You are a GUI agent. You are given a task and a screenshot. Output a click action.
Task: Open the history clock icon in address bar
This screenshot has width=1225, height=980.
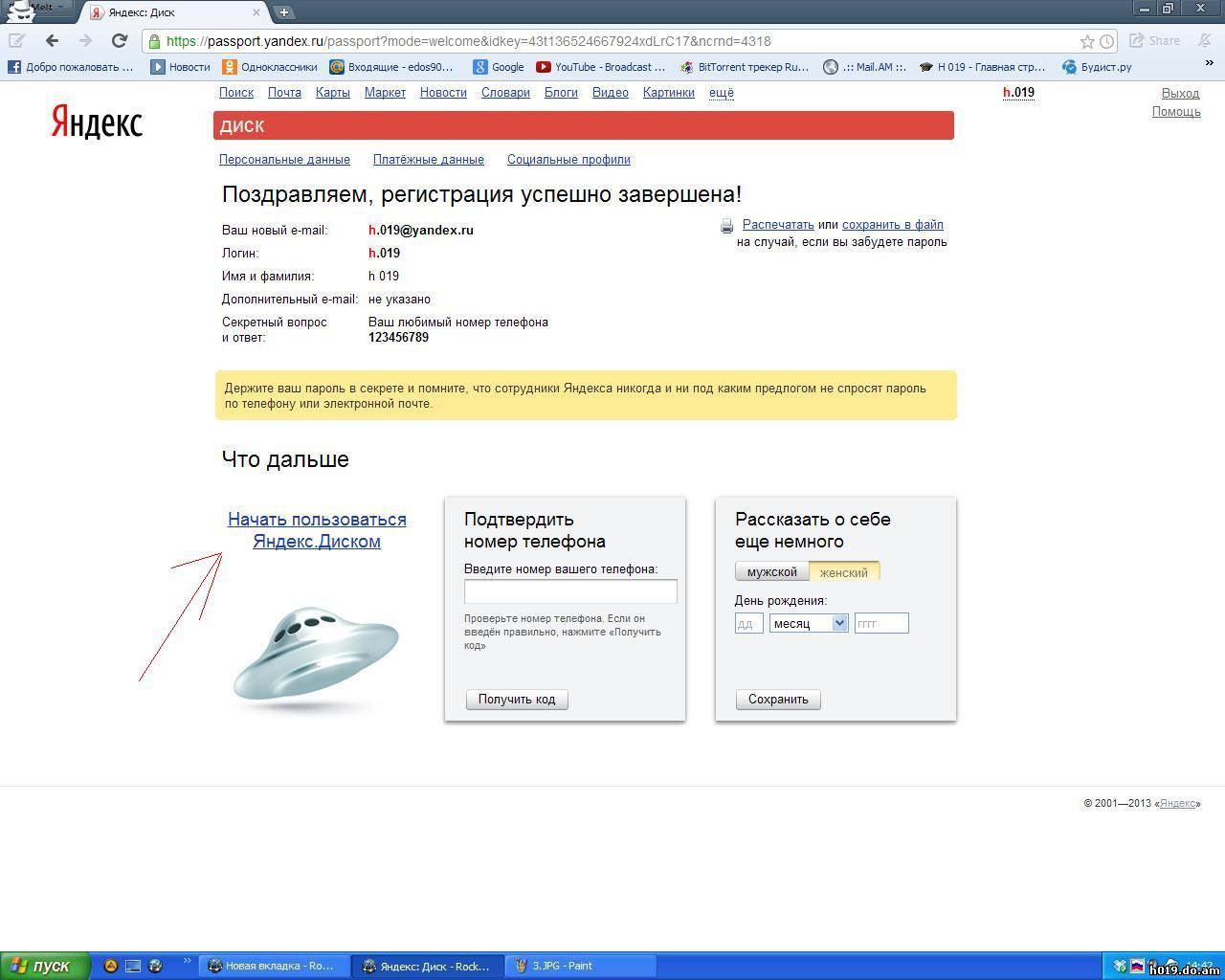pyautogui.click(x=1106, y=41)
